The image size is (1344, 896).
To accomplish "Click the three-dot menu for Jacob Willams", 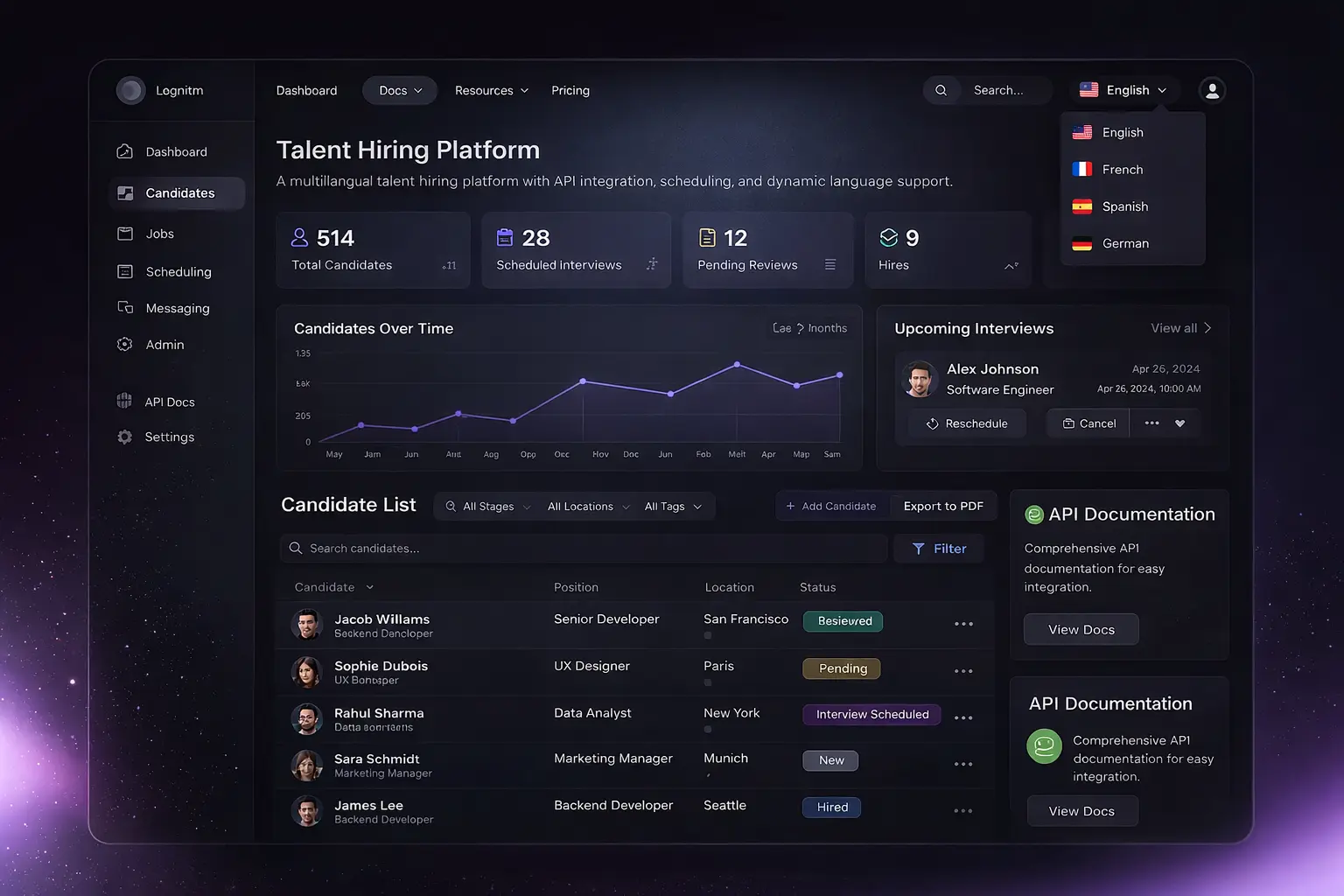I will pyautogui.click(x=963, y=624).
